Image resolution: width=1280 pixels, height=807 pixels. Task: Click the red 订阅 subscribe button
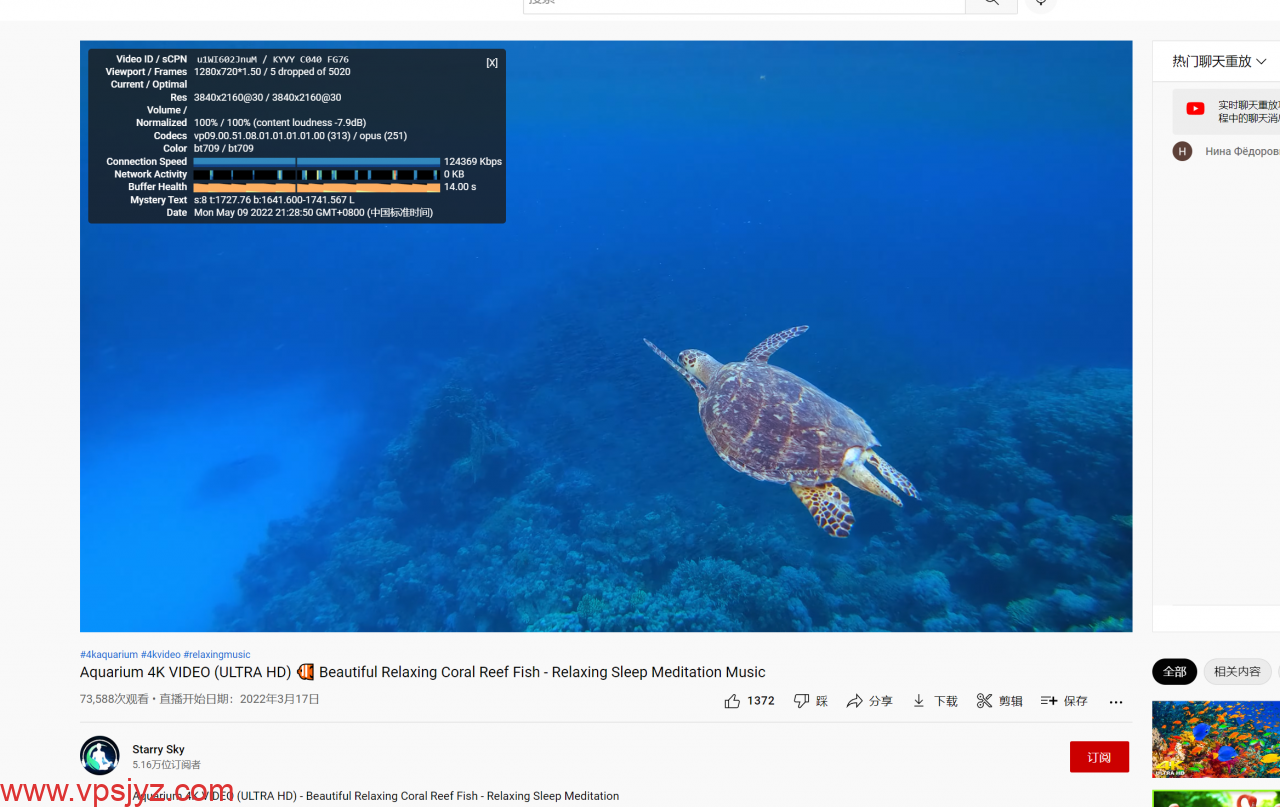1099,757
